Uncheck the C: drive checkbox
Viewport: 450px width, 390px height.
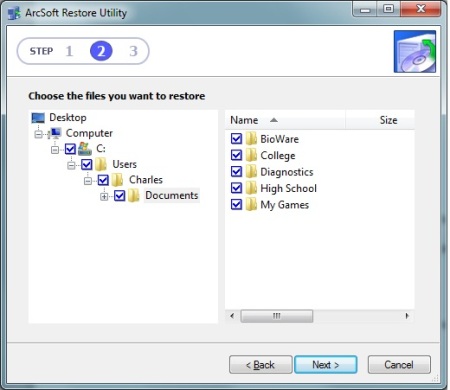click(x=70, y=149)
